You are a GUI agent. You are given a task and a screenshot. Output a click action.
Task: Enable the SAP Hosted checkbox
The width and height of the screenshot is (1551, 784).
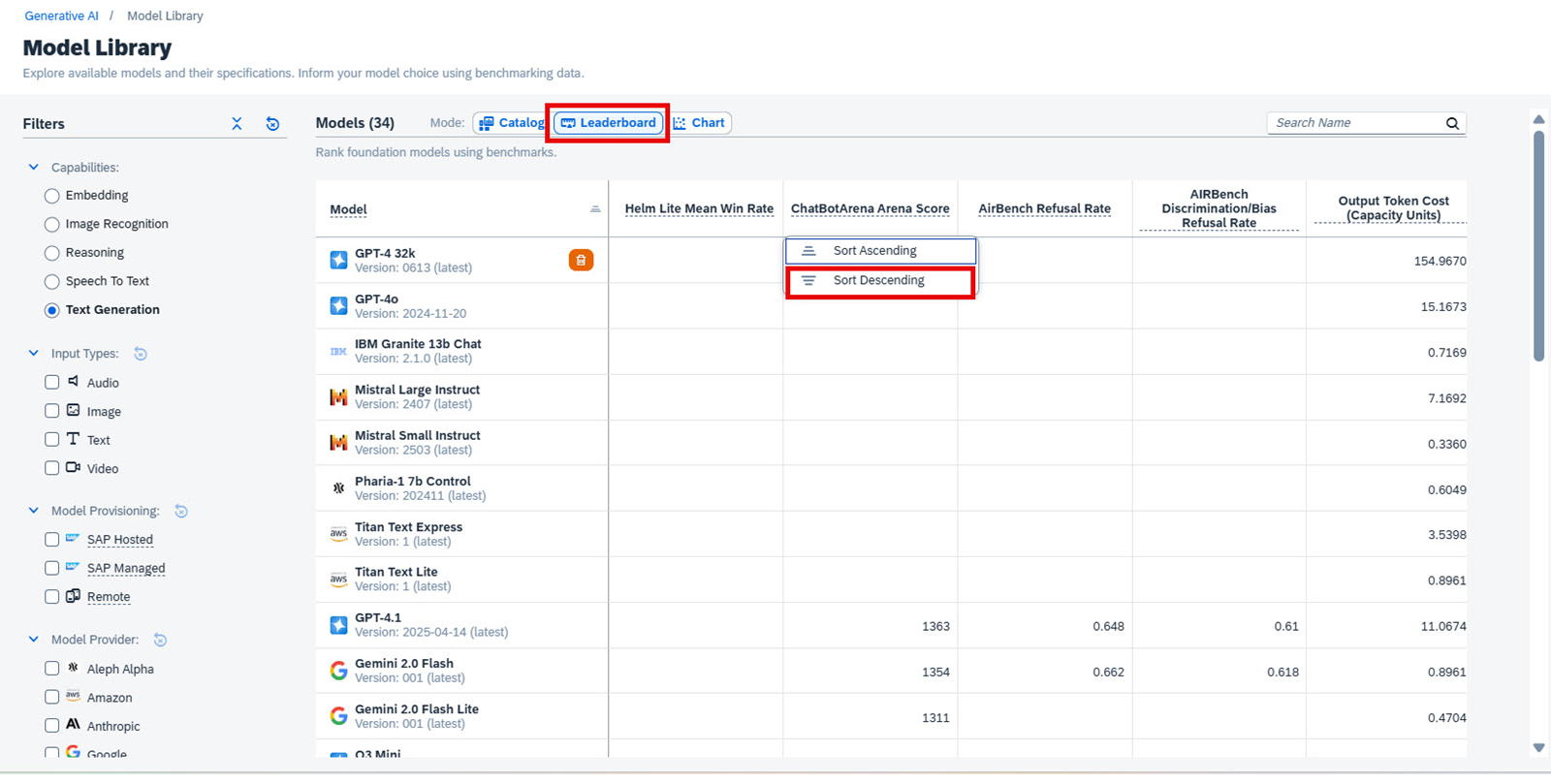point(52,540)
